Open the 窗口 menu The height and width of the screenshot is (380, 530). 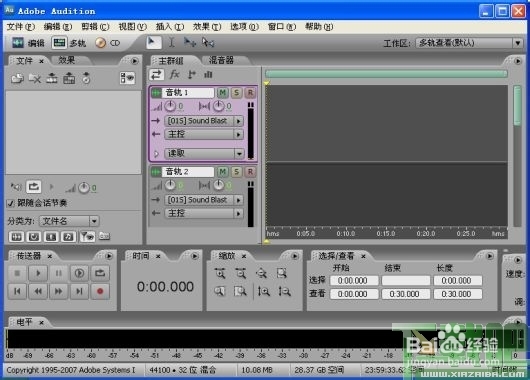tap(282, 27)
